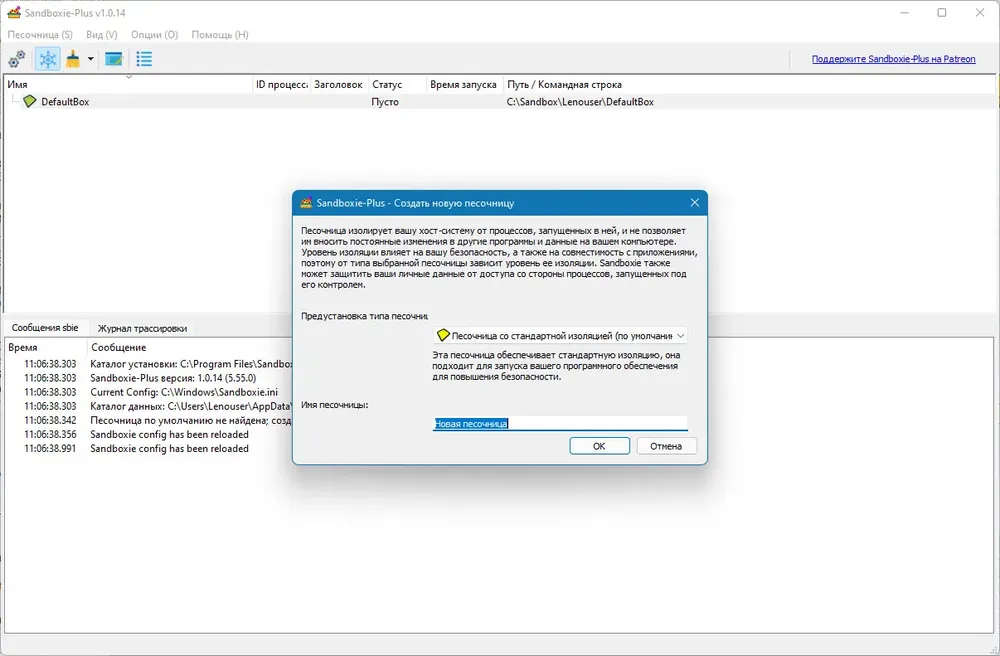Toggle the snowflake suspend icon in toolbar
This screenshot has height=656, width=1000.
48,59
